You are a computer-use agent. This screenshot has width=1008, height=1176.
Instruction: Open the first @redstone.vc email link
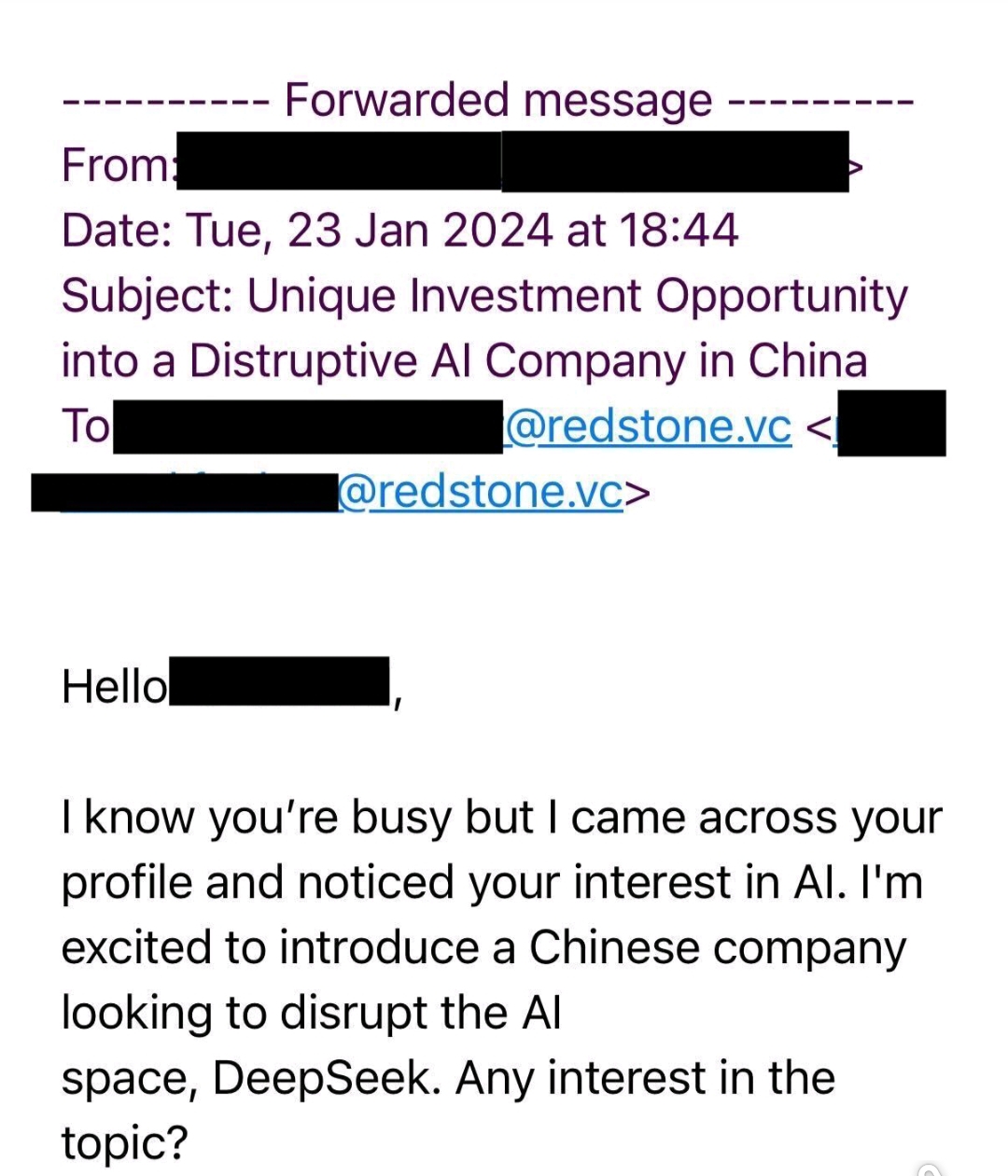pyautogui.click(x=647, y=427)
